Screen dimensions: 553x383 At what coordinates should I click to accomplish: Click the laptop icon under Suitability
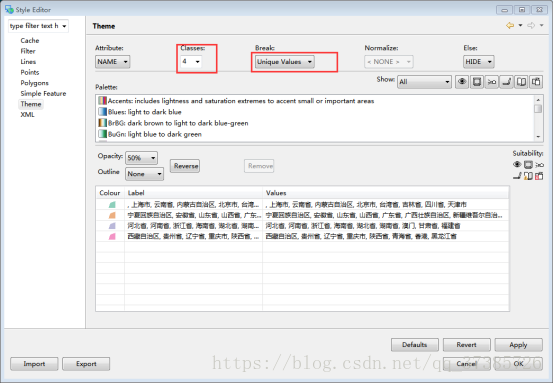517,176
